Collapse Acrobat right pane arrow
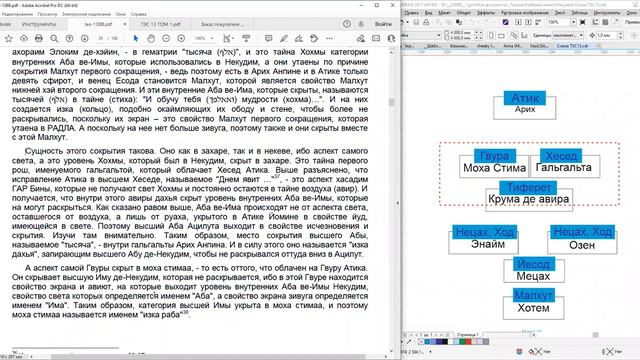The width and height of the screenshot is (640, 360). [398, 203]
